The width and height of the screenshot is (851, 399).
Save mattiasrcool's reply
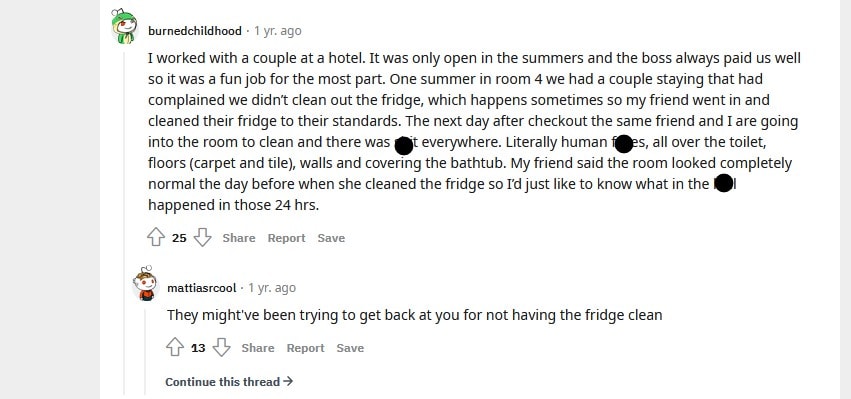[x=350, y=348]
